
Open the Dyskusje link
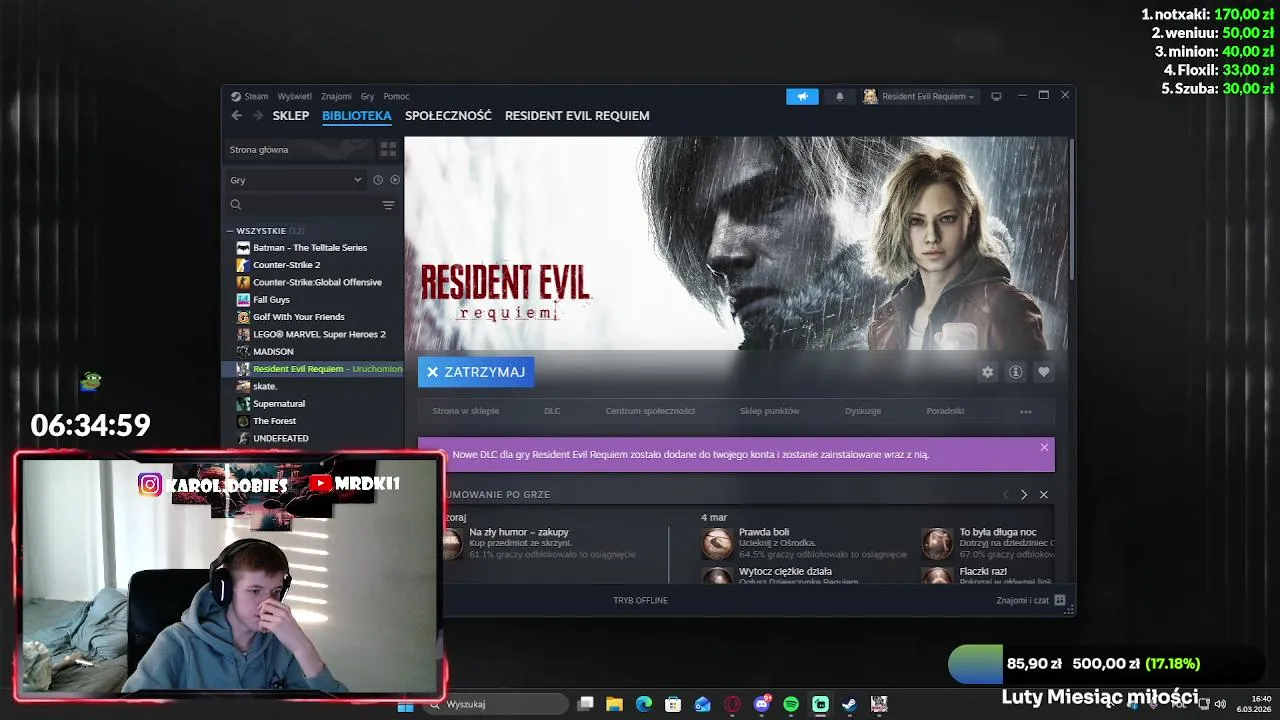863,411
